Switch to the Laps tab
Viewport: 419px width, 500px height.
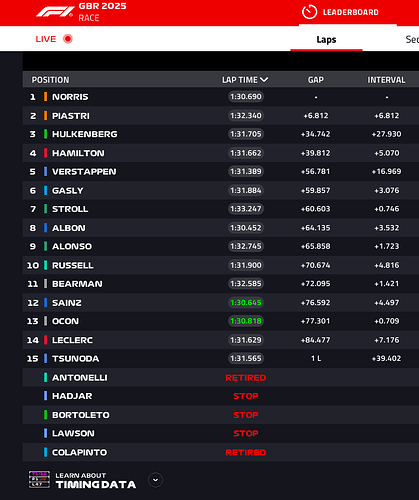(326, 39)
